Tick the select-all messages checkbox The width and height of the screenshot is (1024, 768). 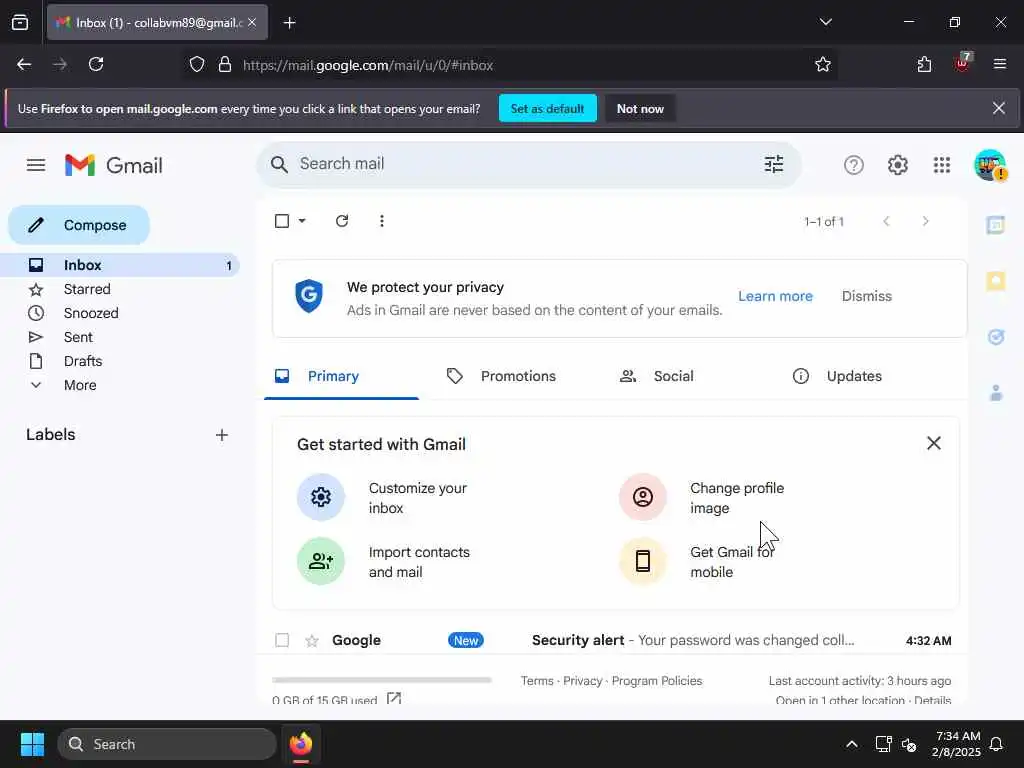(282, 221)
